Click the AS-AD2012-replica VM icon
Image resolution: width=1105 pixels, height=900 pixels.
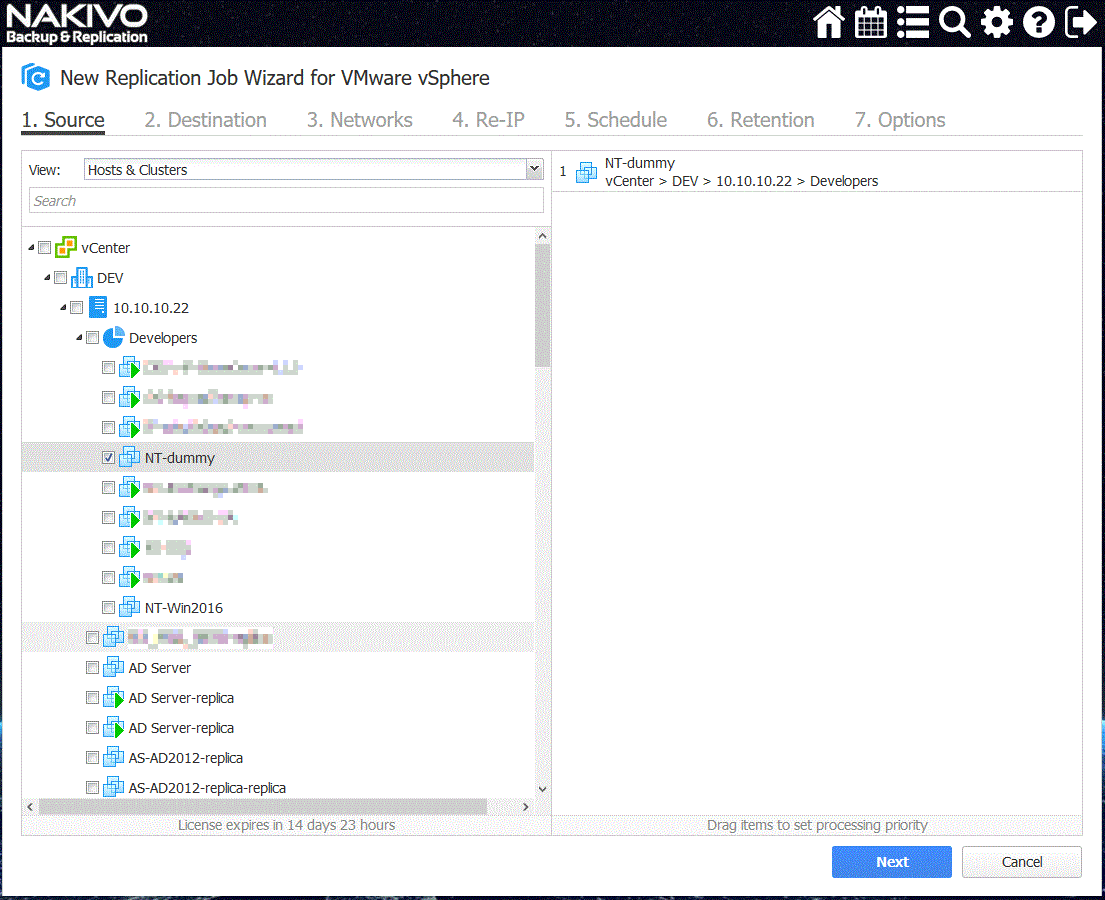click(113, 758)
